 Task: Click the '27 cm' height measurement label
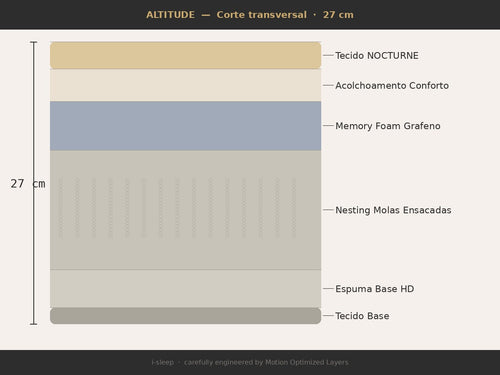pos(28,184)
